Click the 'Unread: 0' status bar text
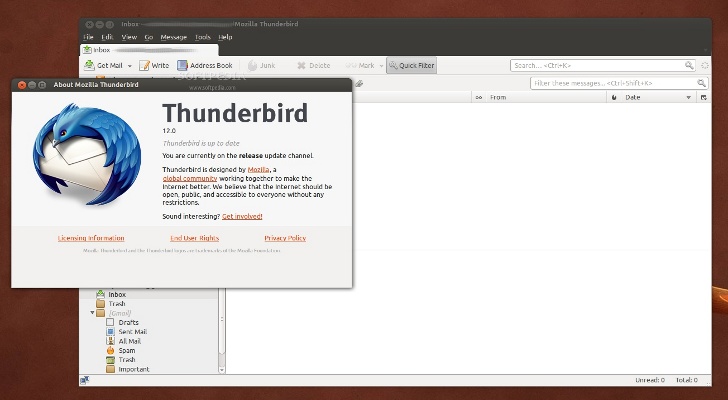This screenshot has width=728, height=400. tap(650, 380)
